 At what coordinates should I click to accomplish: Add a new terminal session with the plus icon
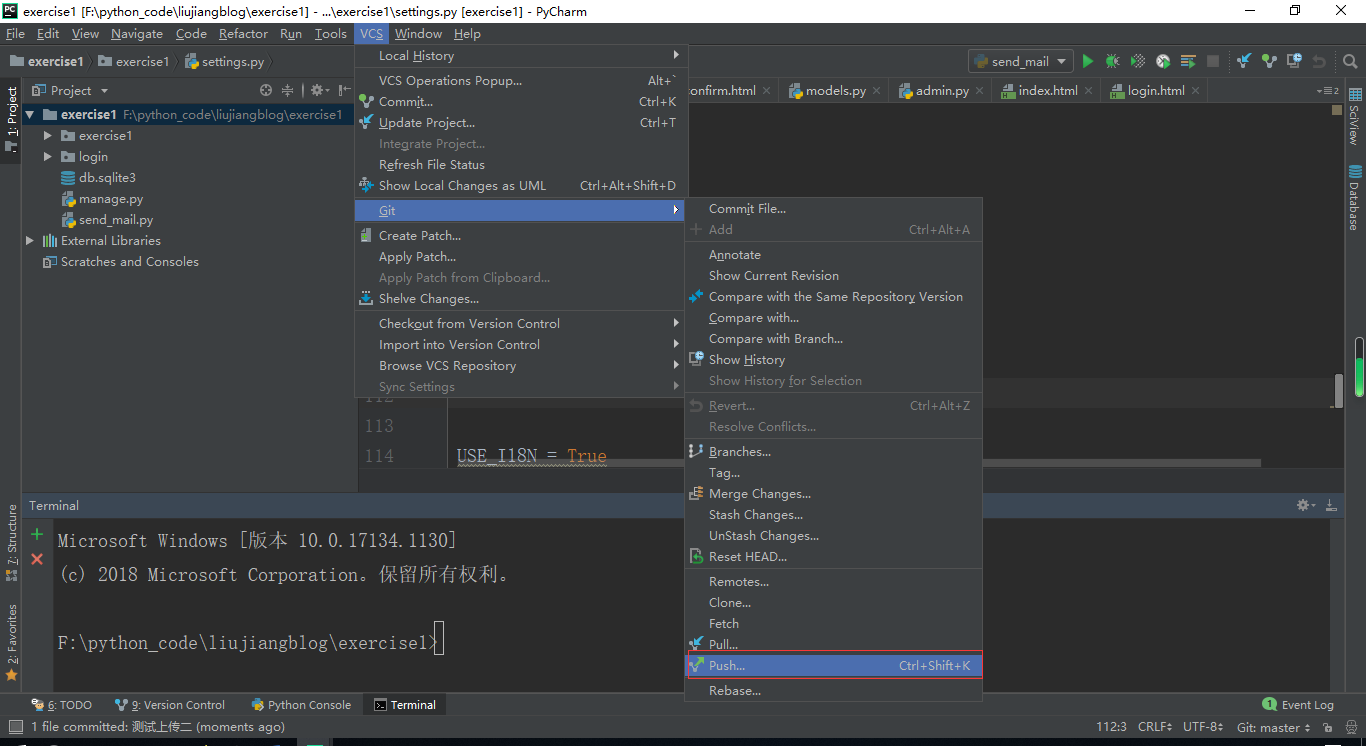tap(37, 534)
